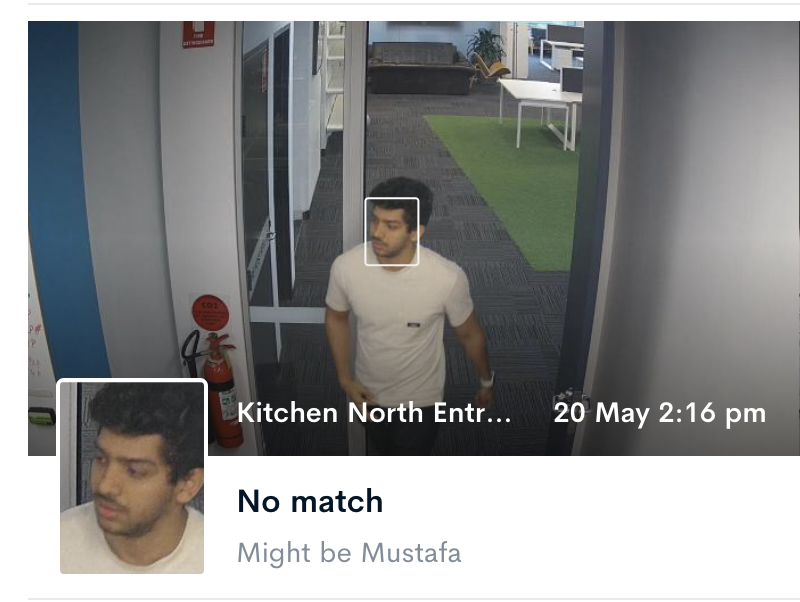Screen dimensions: 800x602
Task: Click the potted plant in the background
Action: [486, 50]
